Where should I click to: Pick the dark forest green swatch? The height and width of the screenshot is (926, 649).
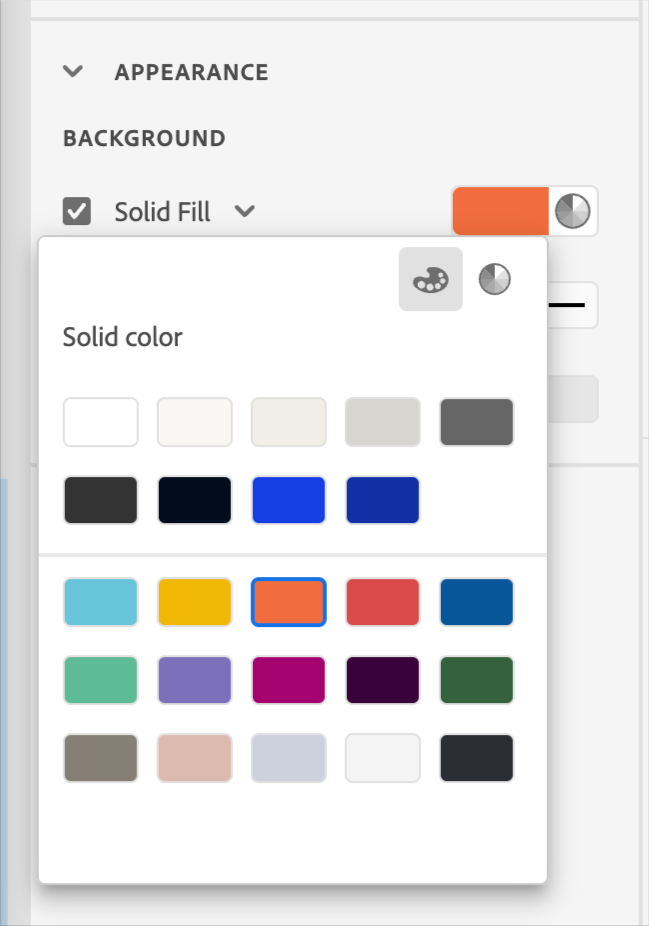click(x=477, y=680)
